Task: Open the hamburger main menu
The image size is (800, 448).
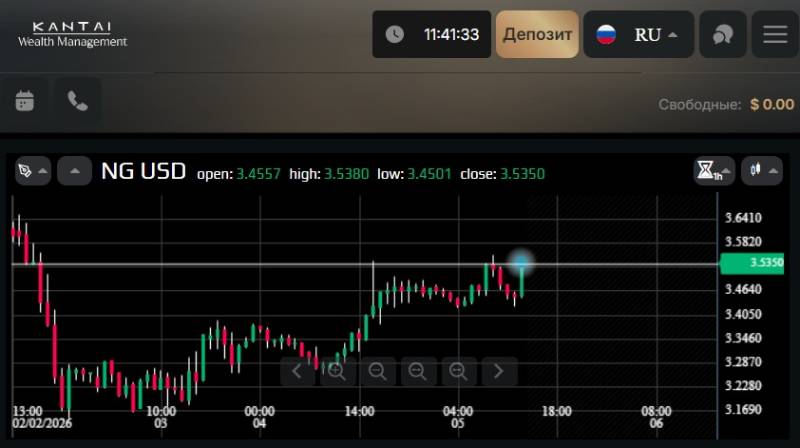Action: [x=775, y=34]
